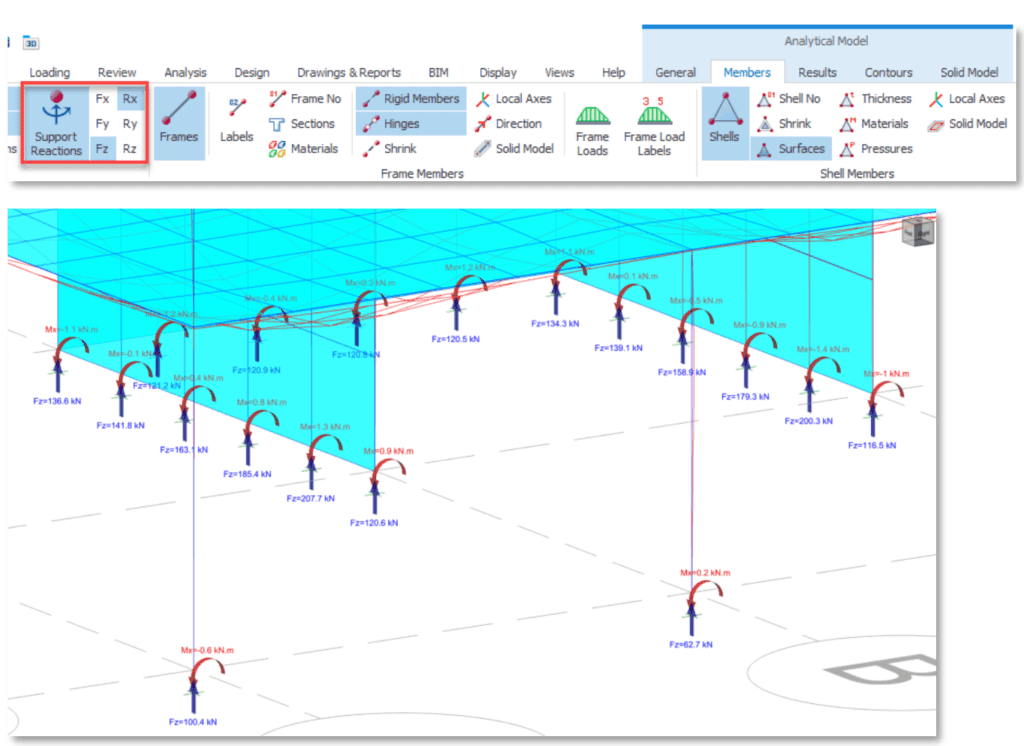Click the 3D view icon

[x=31, y=42]
